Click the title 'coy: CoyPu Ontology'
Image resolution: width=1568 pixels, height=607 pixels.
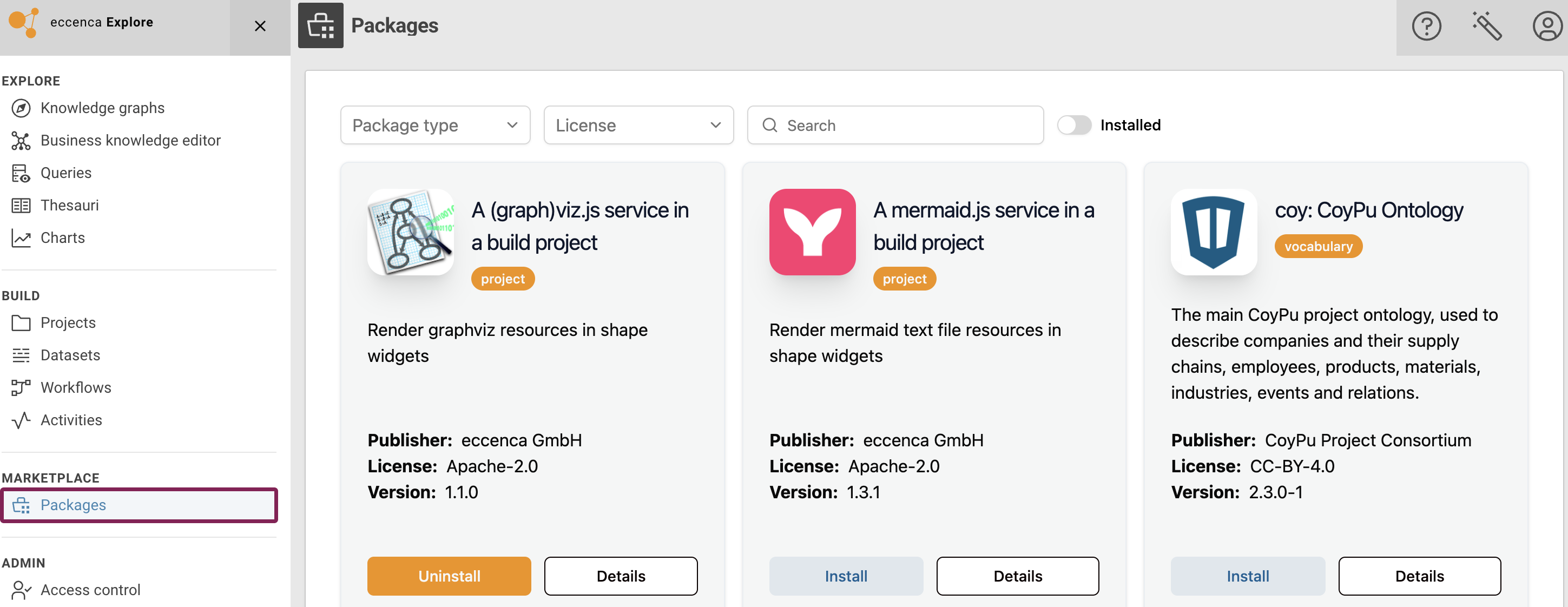point(1369,210)
